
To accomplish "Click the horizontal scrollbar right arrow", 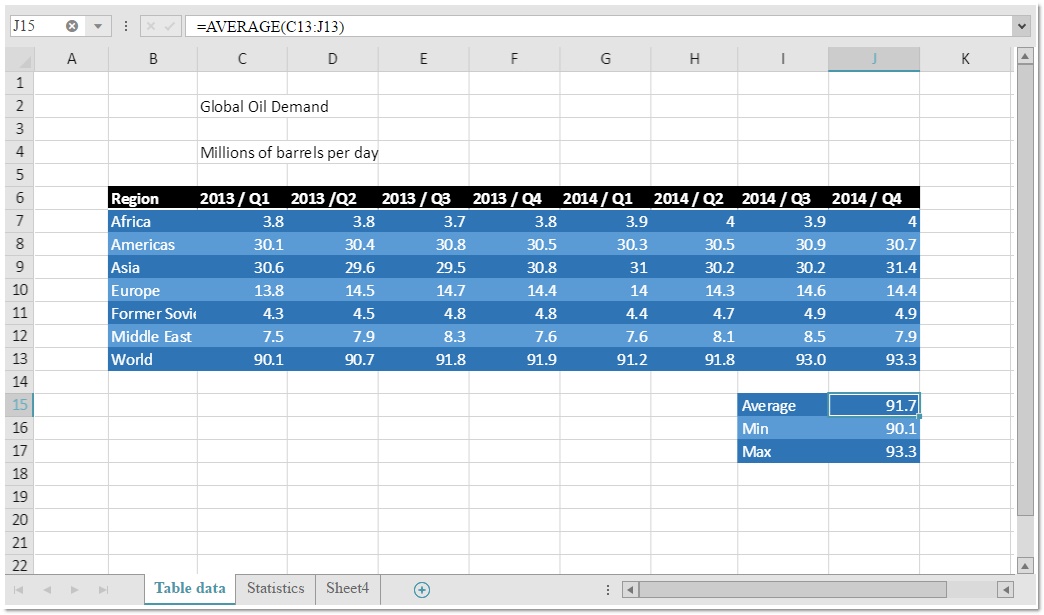I will [1005, 590].
